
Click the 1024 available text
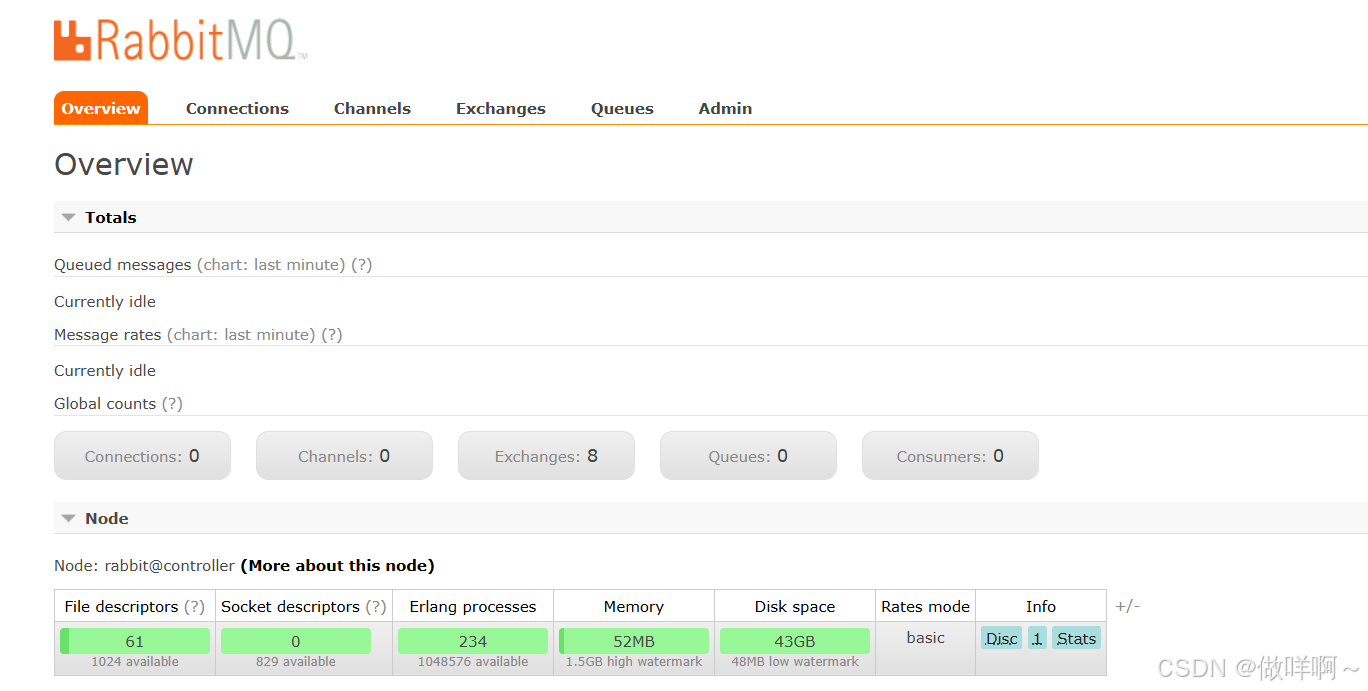coord(135,662)
